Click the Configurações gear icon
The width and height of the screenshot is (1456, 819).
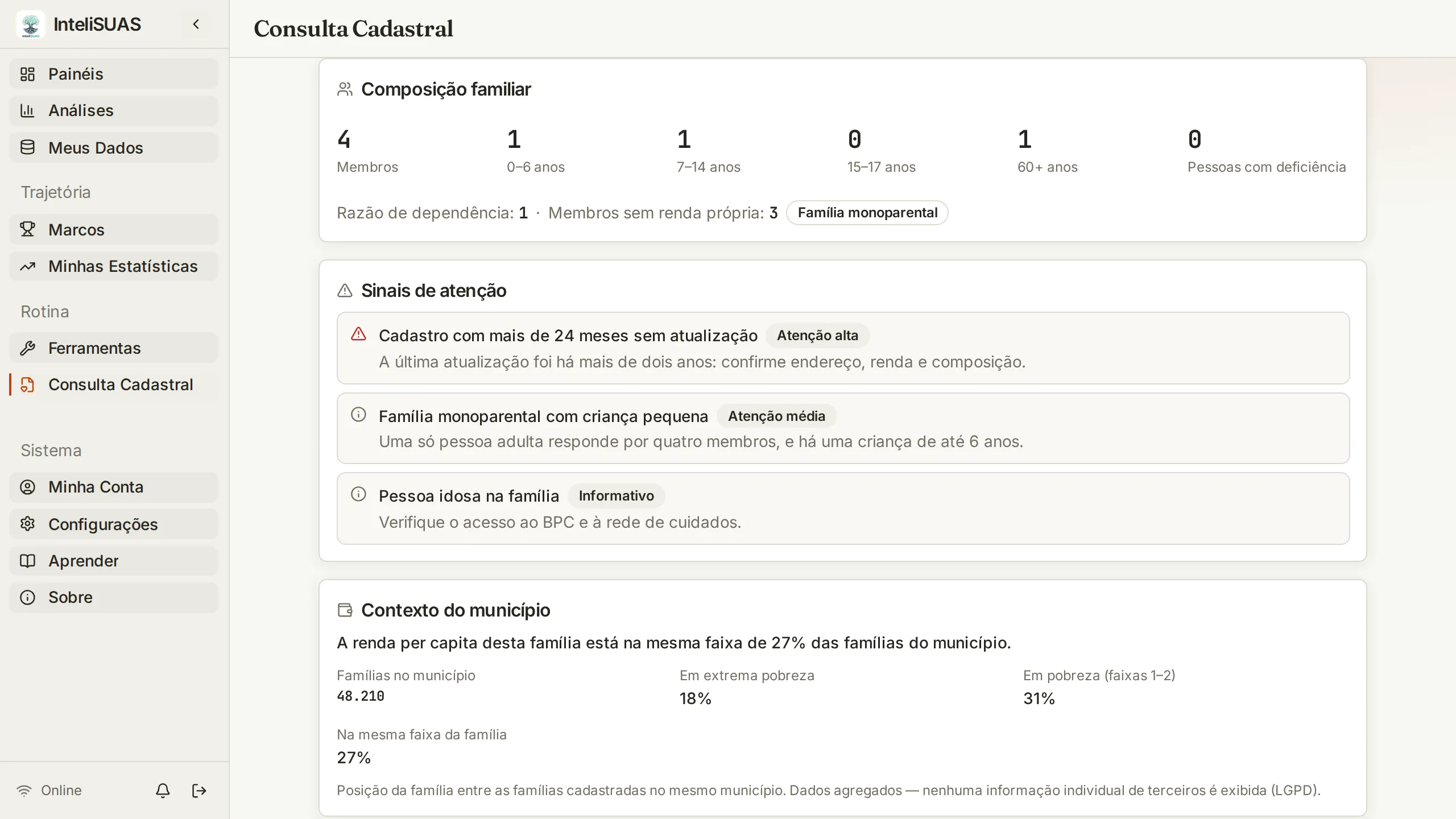27,524
